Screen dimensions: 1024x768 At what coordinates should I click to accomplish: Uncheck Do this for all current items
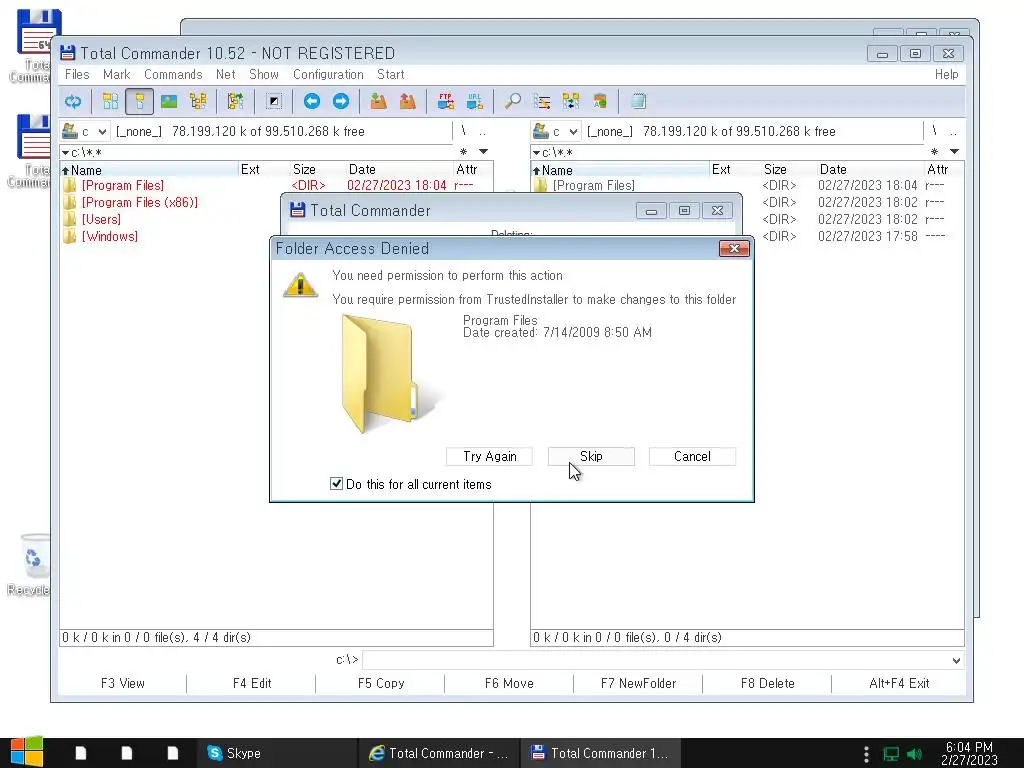[x=336, y=484]
